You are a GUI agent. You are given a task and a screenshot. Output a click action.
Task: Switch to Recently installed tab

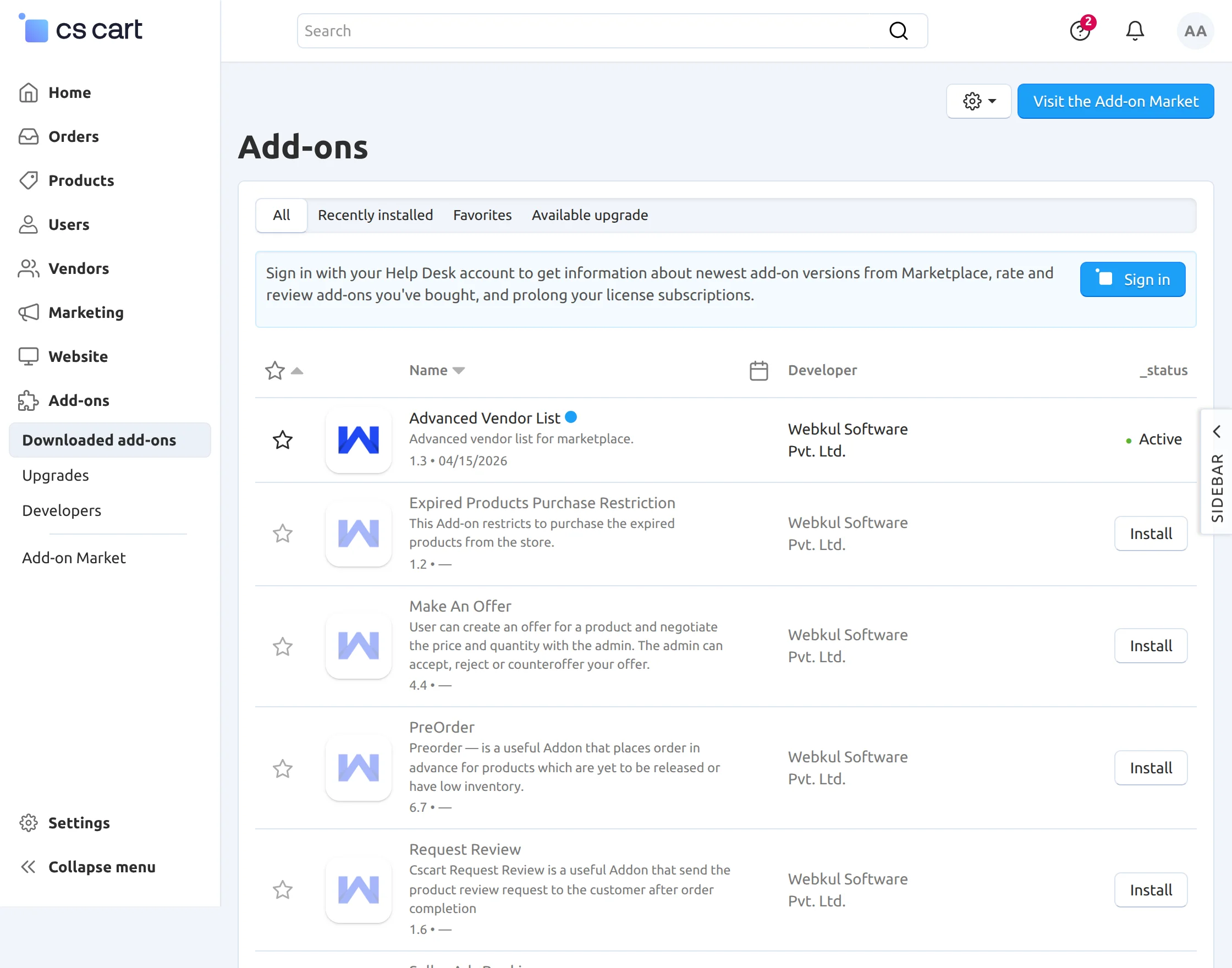click(375, 216)
